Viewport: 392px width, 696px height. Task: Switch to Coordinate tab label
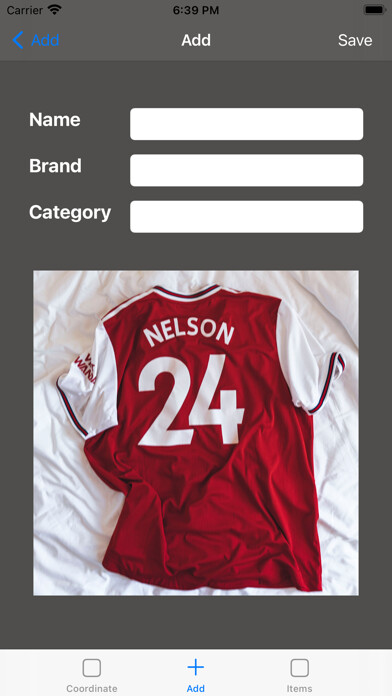[91, 688]
